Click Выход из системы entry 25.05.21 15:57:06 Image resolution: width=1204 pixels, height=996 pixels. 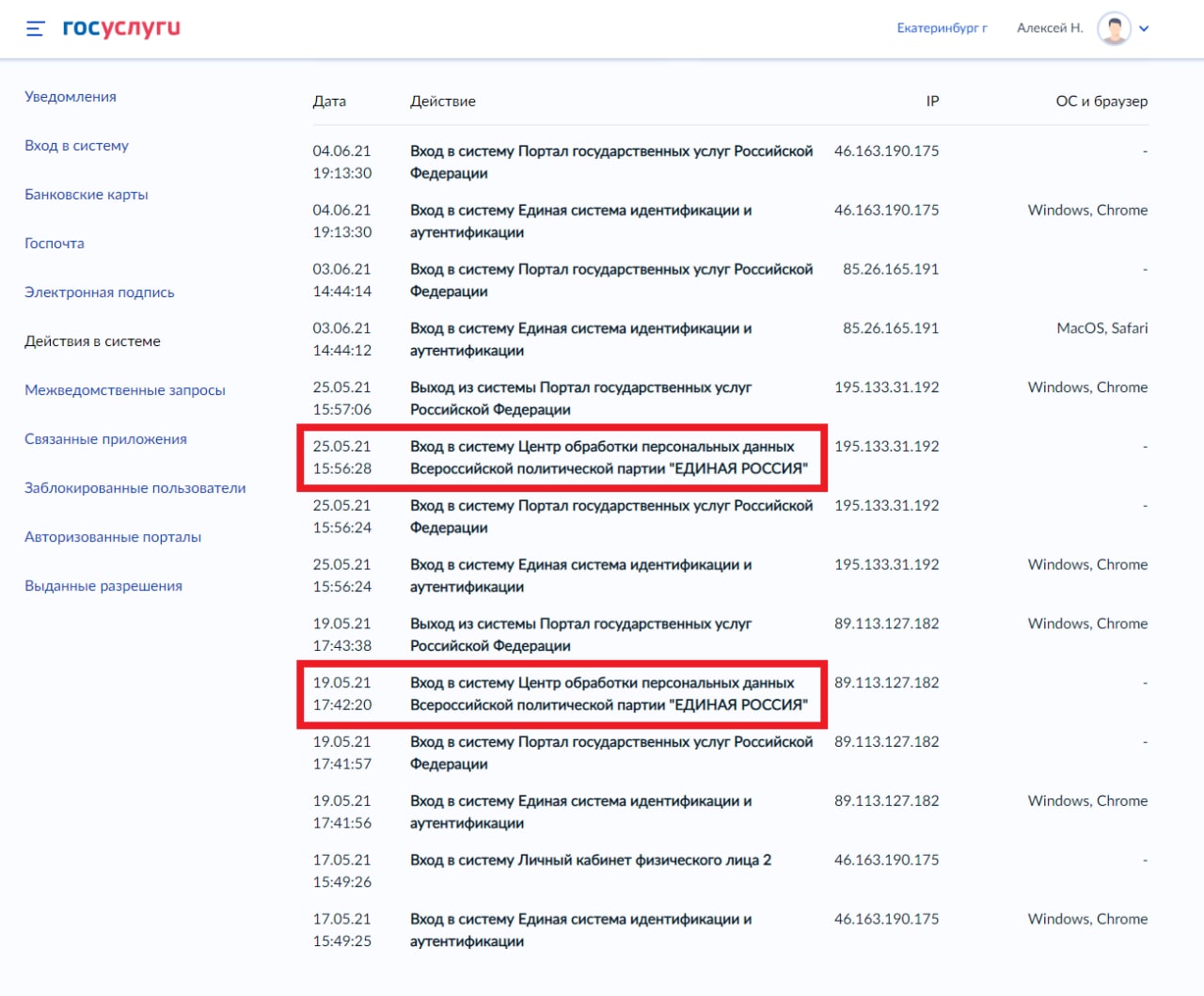click(x=581, y=399)
